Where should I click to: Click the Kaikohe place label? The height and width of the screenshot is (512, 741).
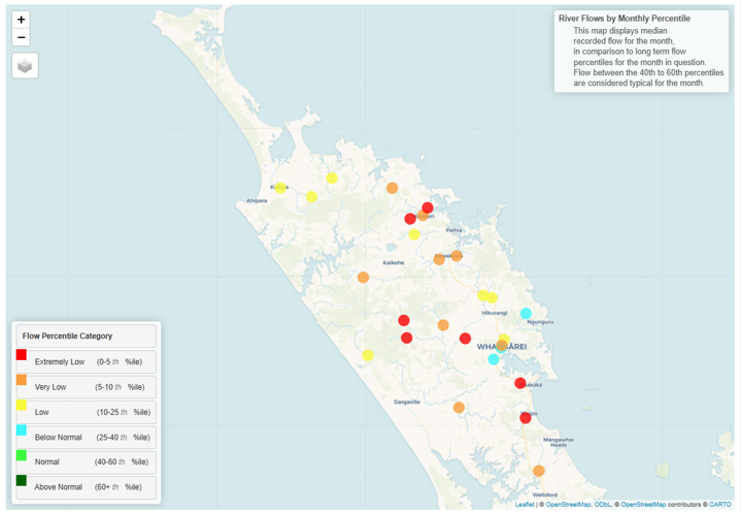394,262
